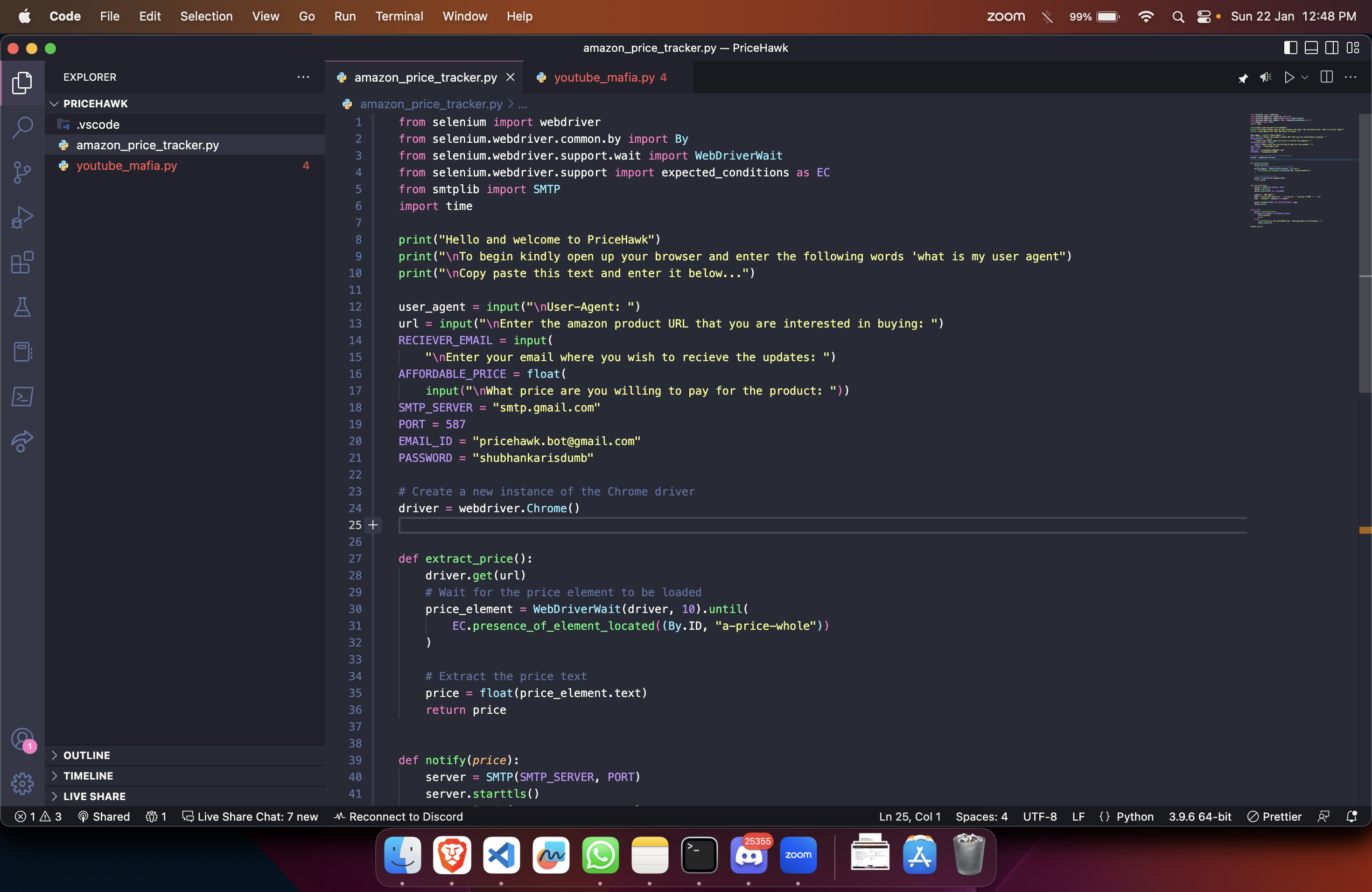Open the Terminal menu

(x=399, y=16)
